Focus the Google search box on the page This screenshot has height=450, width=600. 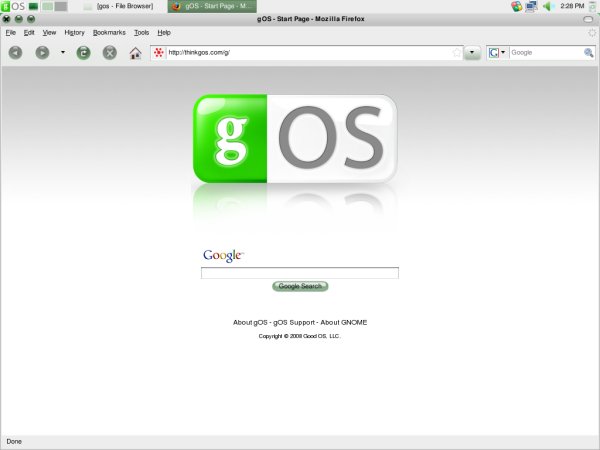click(x=300, y=273)
